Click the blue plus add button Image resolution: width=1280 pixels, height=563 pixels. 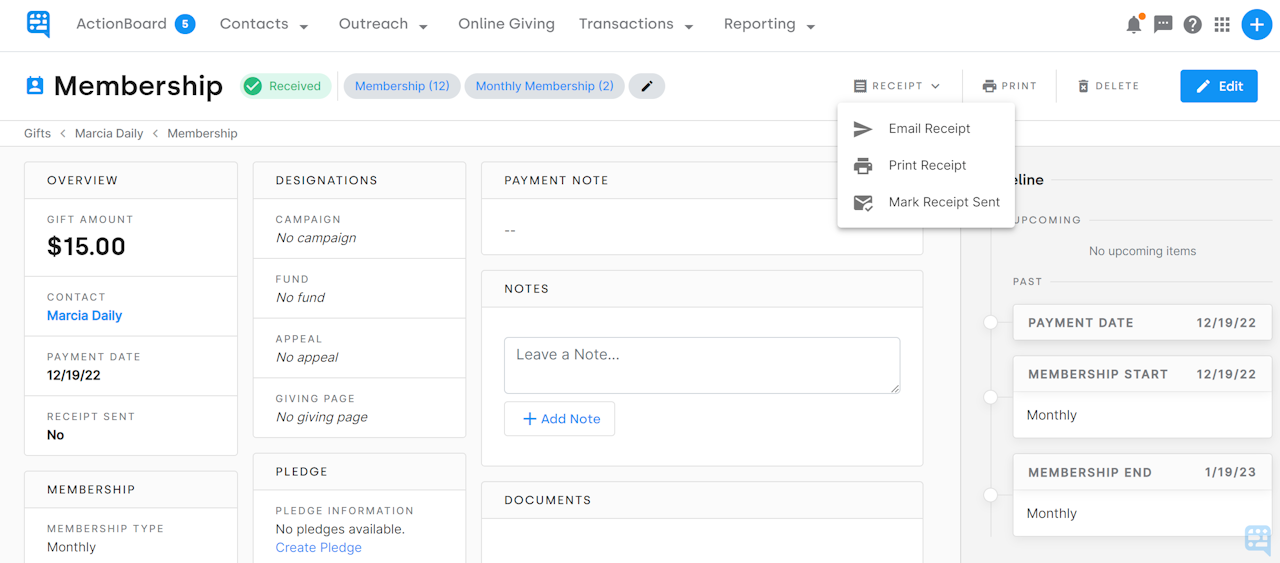[1256, 25]
